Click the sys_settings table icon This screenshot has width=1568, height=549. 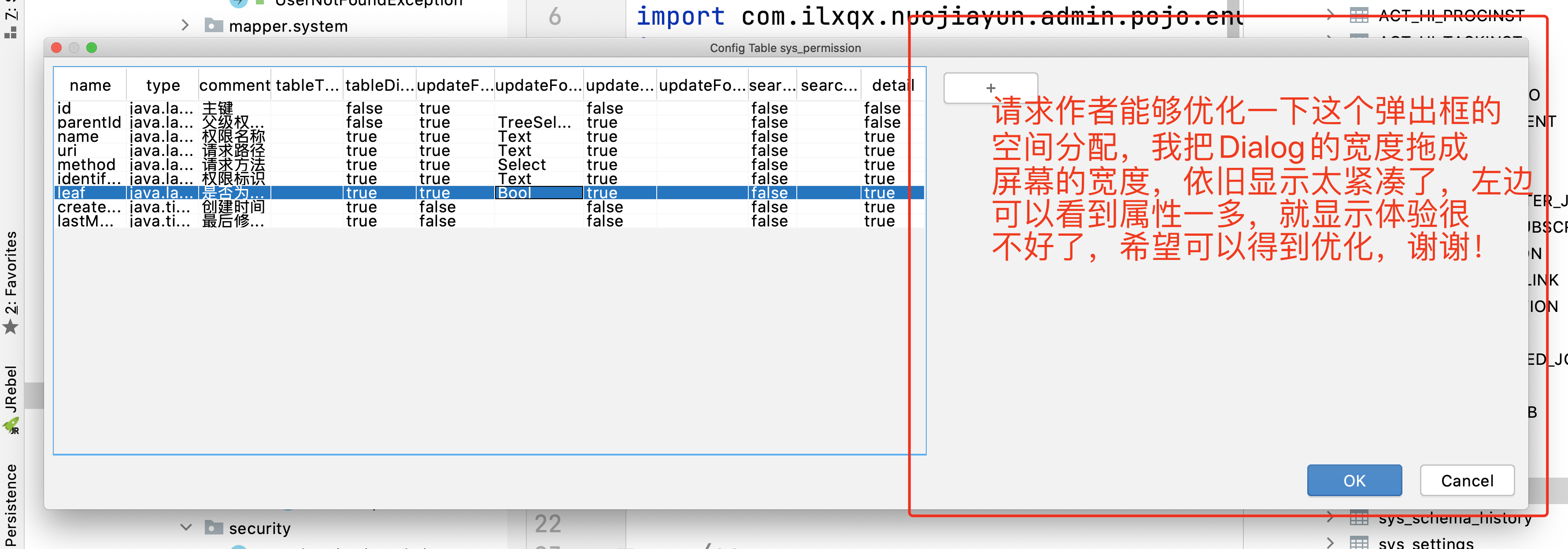1359,542
